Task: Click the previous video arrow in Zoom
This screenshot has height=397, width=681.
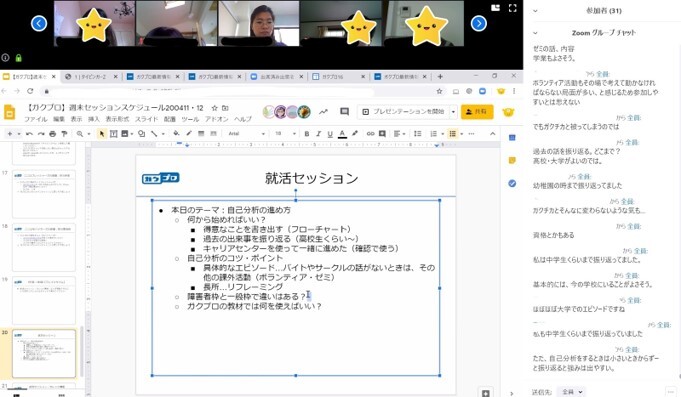Action: coord(39,23)
